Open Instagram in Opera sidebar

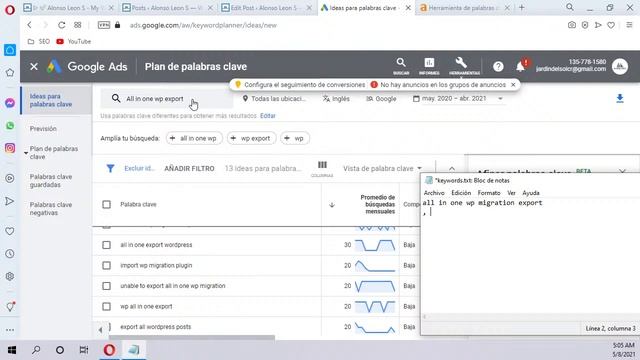tap(10, 148)
